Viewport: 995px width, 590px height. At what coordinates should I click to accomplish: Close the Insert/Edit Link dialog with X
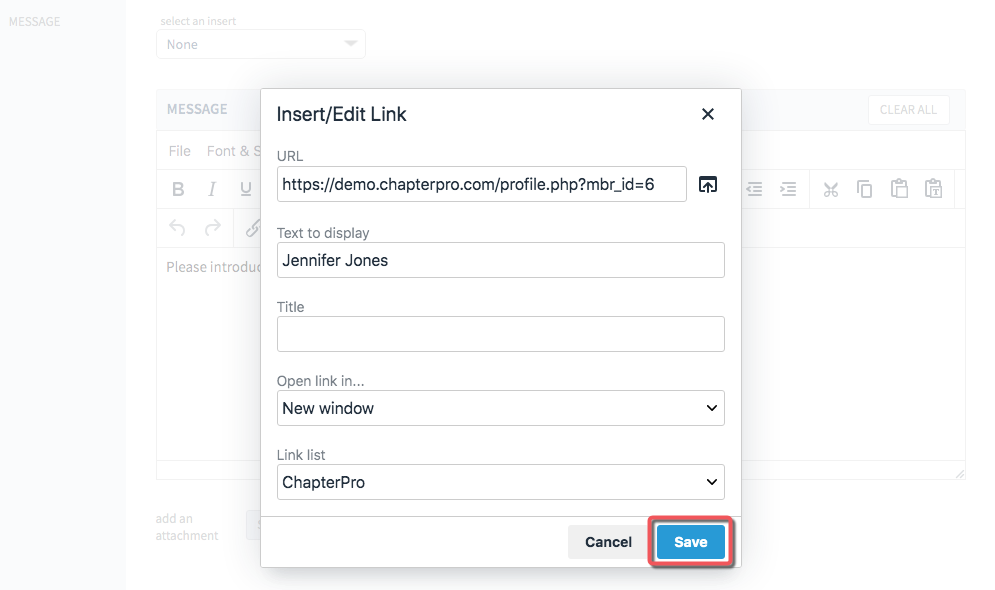tap(708, 114)
